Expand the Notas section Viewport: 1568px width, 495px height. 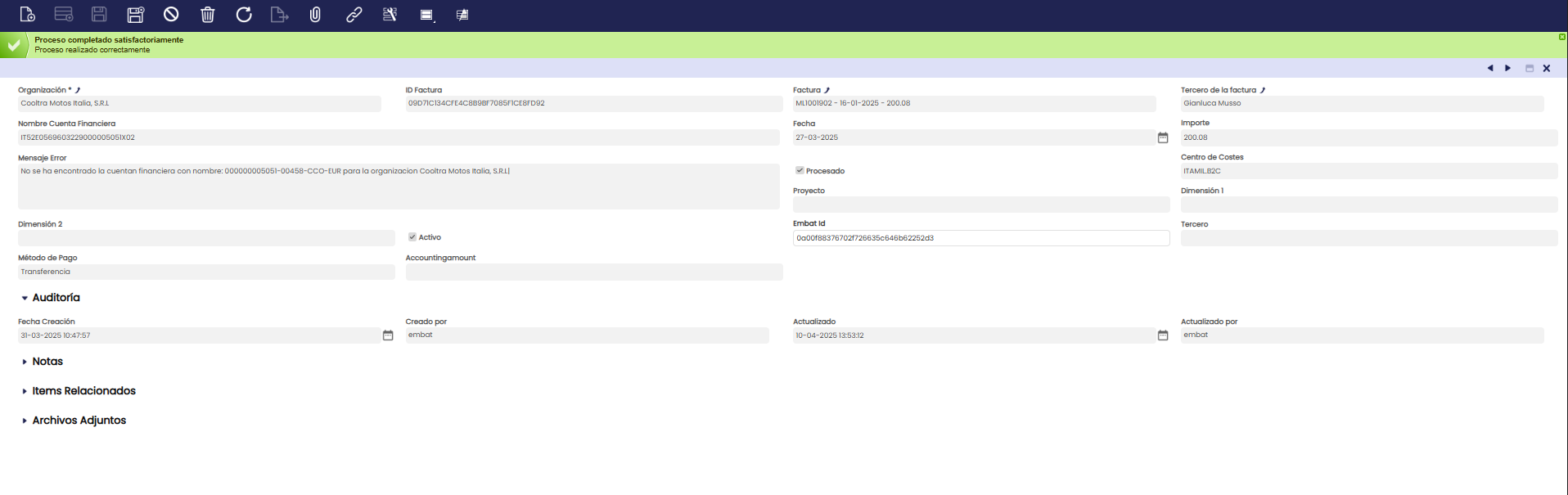[25, 362]
